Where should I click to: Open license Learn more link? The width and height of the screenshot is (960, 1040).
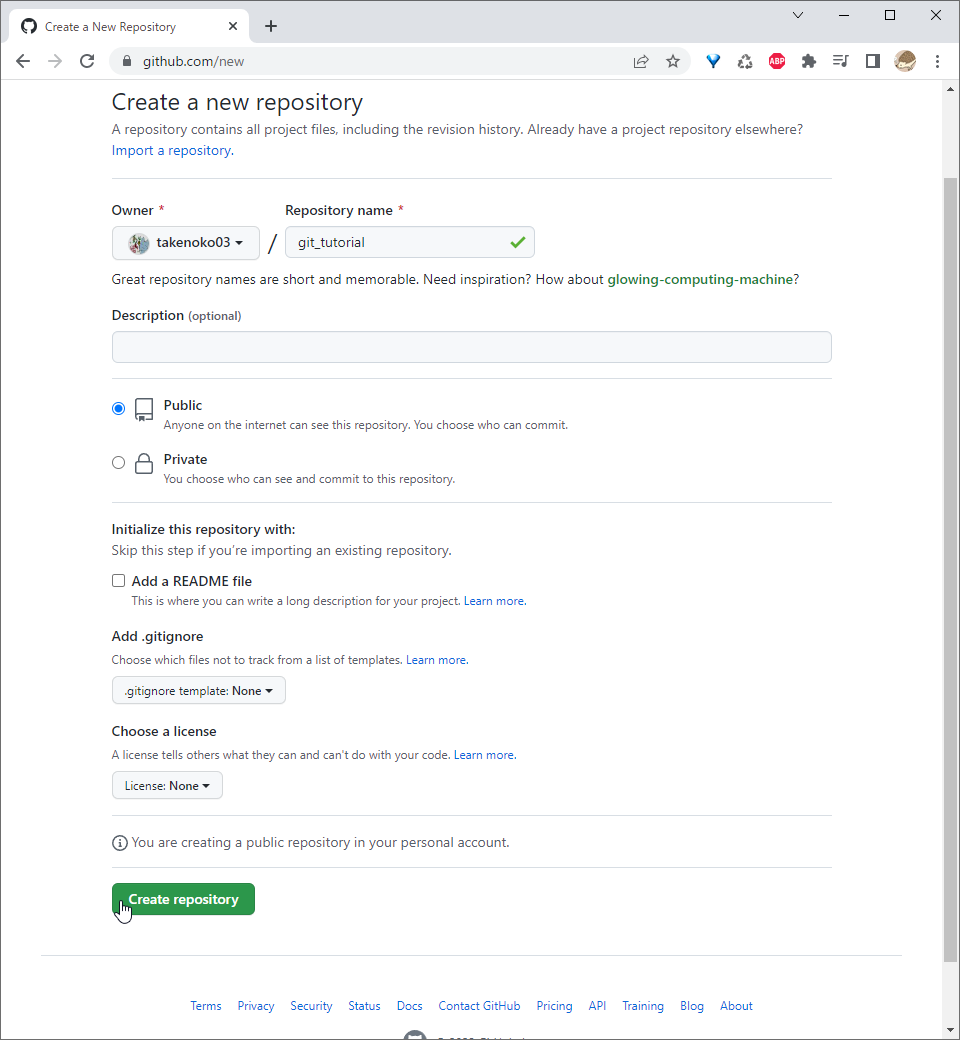pos(485,755)
